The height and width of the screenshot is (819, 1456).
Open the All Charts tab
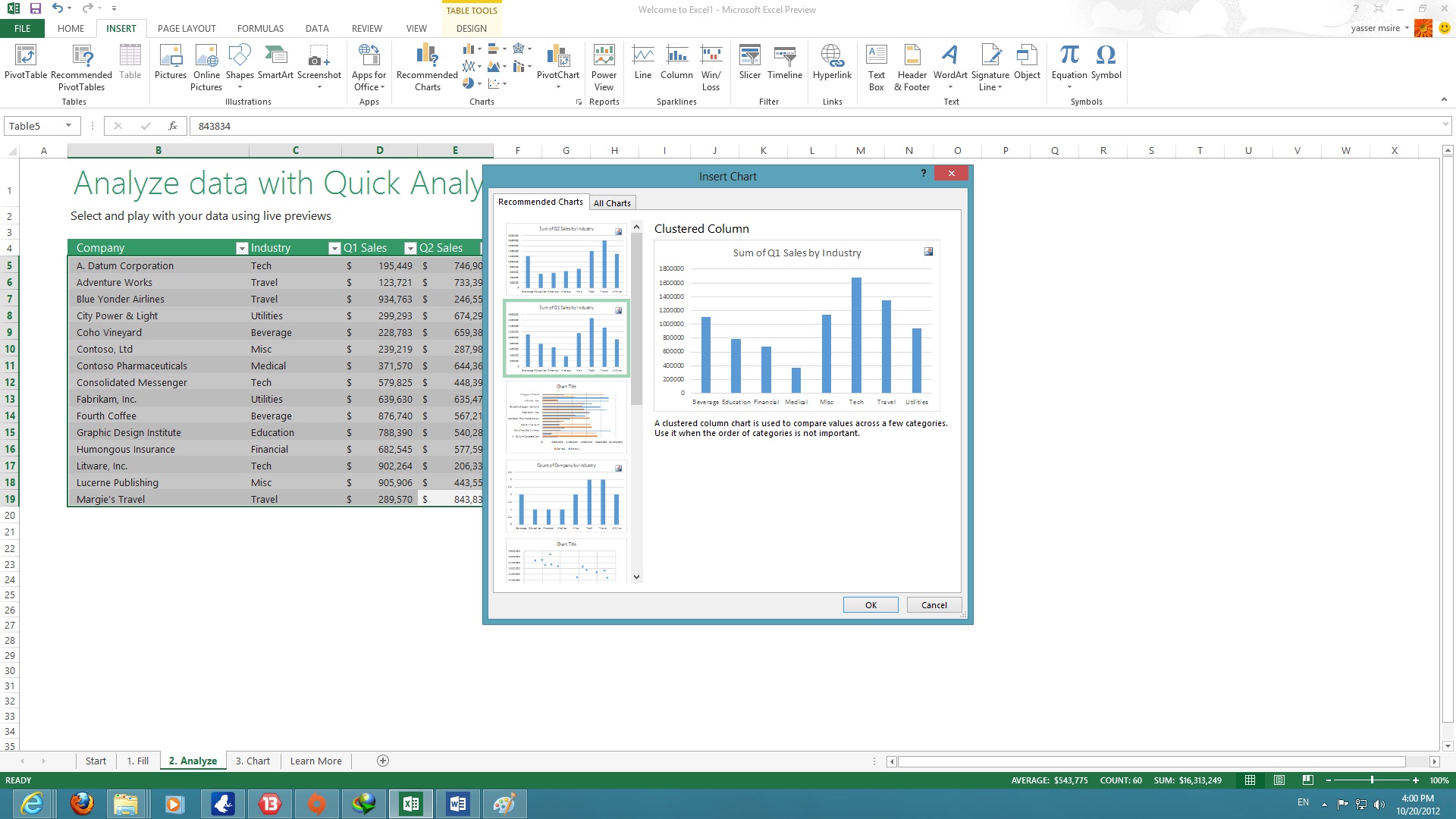[x=612, y=202]
